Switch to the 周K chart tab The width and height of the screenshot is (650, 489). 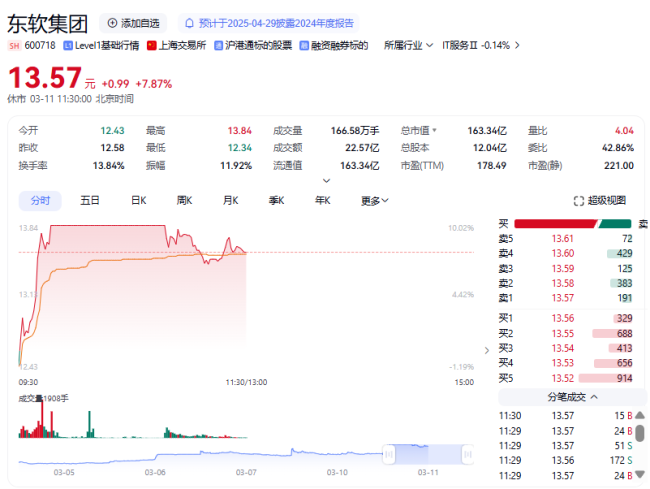pyautogui.click(x=184, y=201)
